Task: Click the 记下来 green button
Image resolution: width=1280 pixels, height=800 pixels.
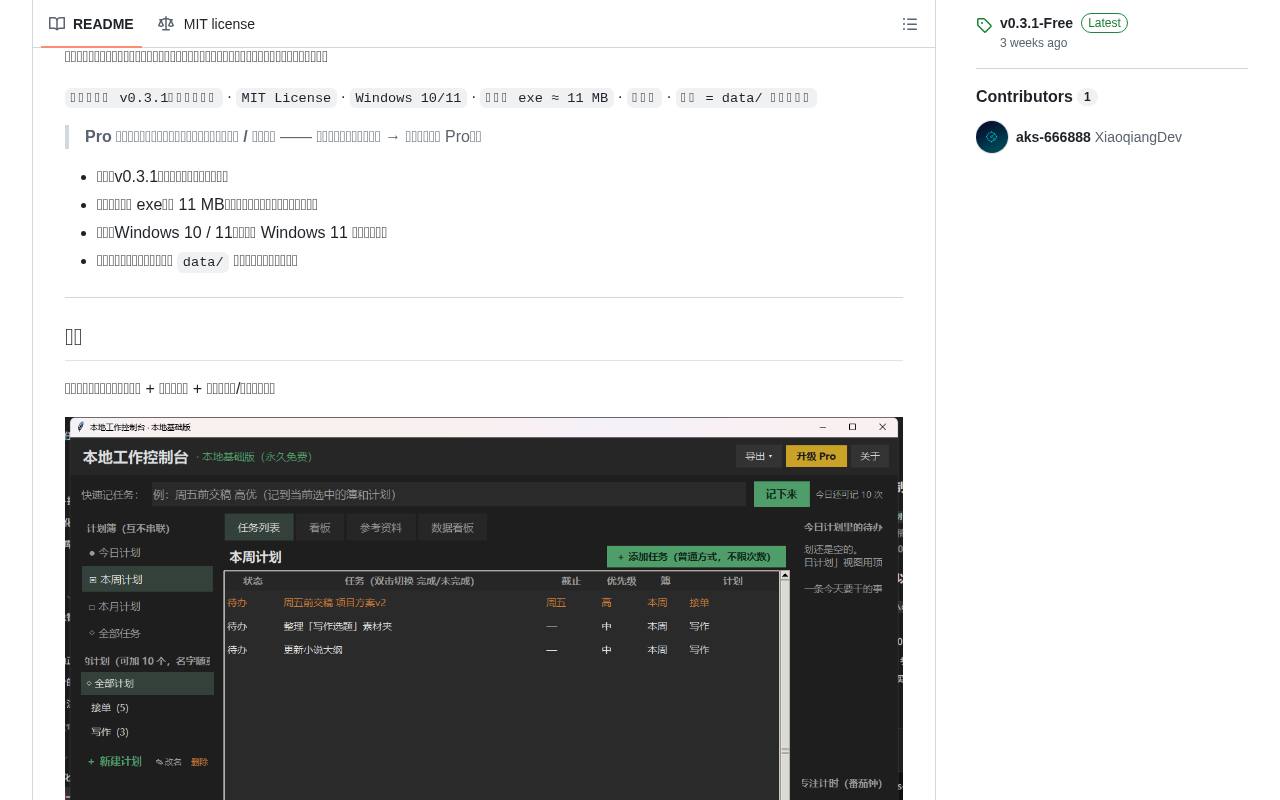Action: [781, 494]
